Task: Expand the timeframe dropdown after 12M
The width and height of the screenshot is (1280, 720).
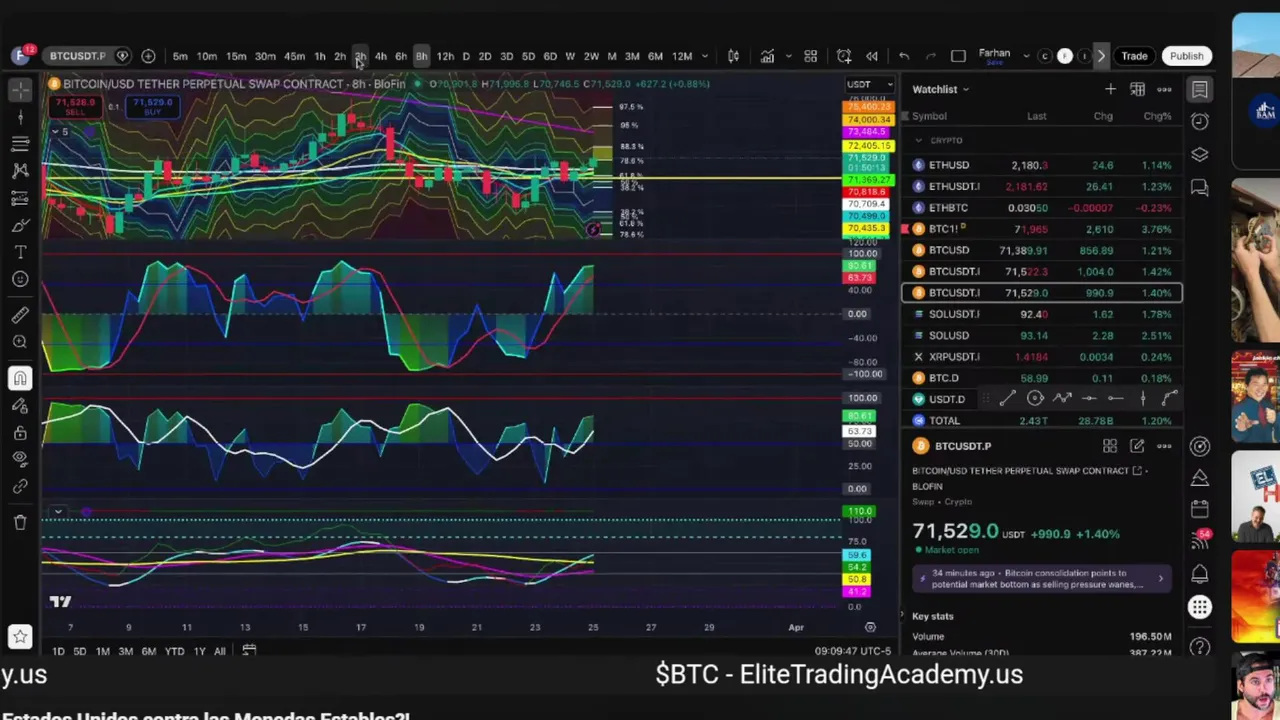Action: click(705, 56)
